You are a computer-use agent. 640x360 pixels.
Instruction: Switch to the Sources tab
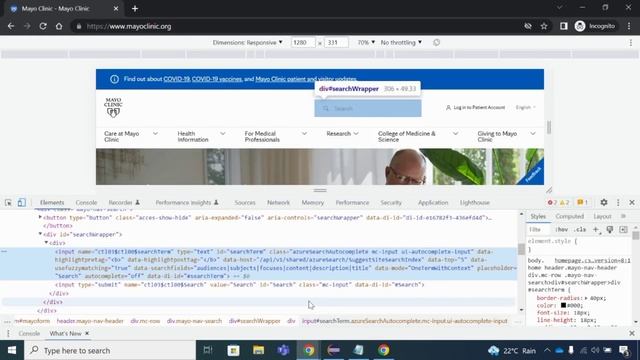tap(245, 202)
